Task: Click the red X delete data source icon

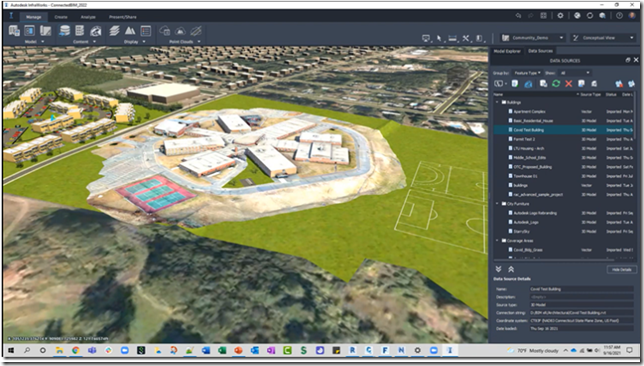Action: point(568,84)
